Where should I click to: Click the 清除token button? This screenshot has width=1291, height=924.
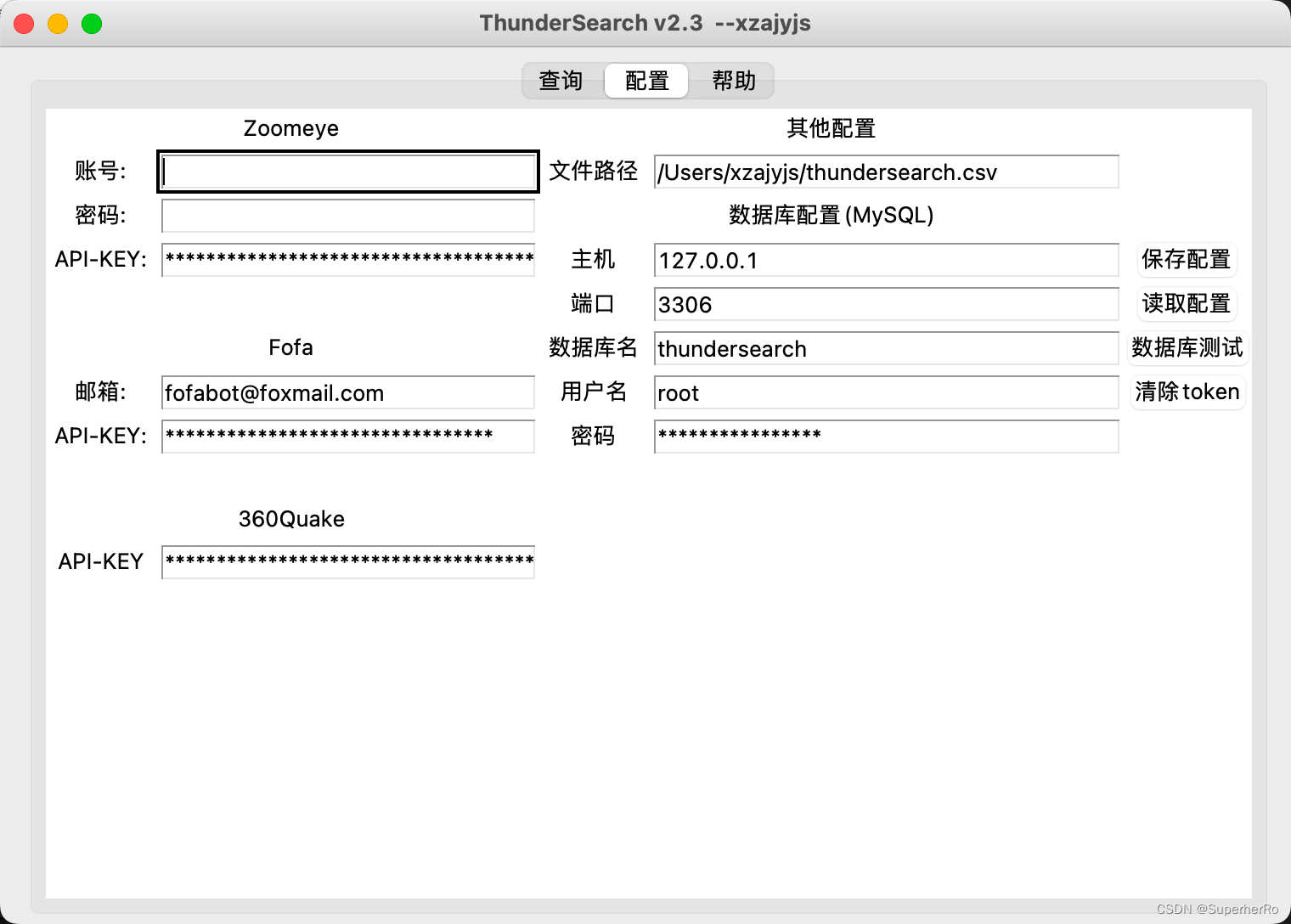(x=1187, y=392)
